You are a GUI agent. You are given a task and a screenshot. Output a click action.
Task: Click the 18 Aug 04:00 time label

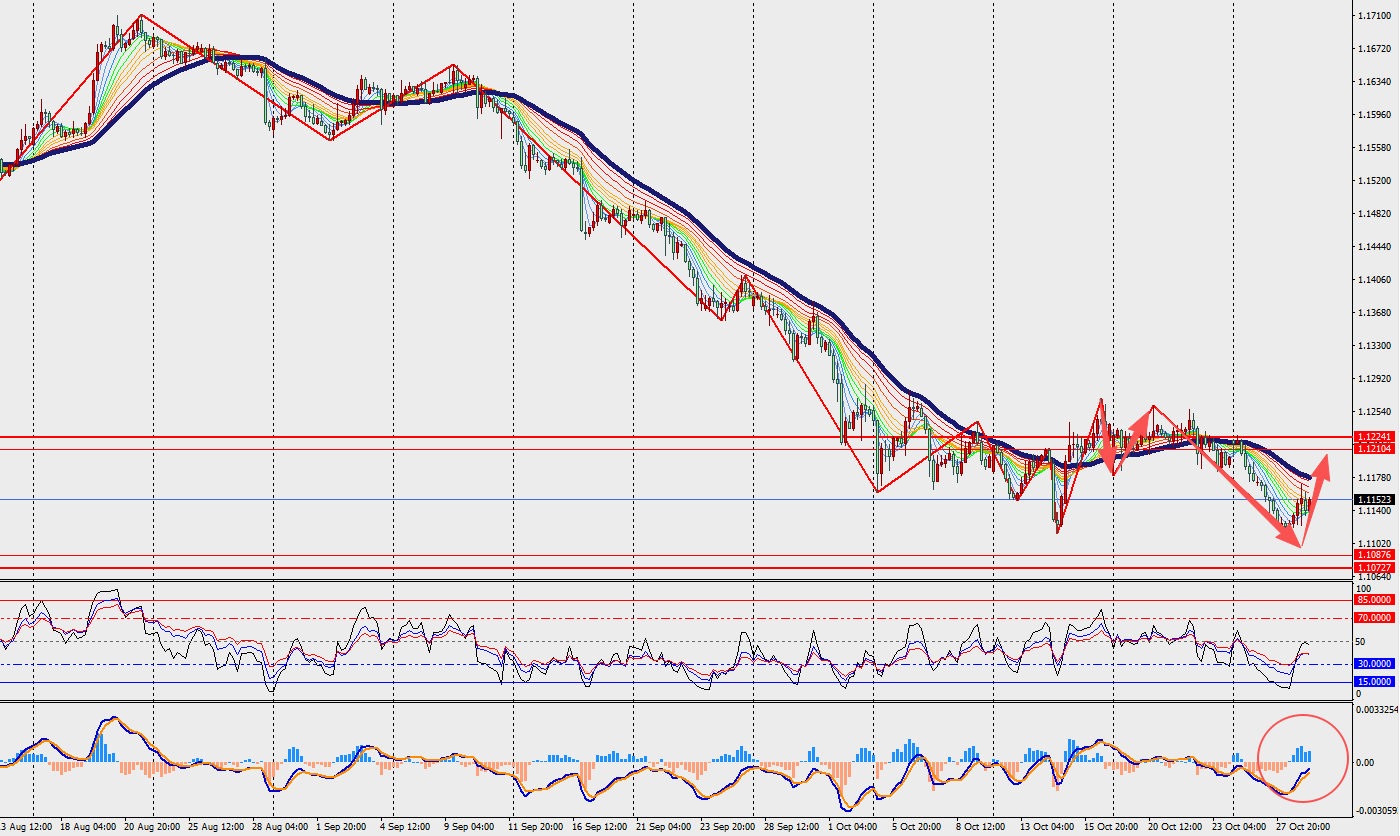click(x=86, y=827)
